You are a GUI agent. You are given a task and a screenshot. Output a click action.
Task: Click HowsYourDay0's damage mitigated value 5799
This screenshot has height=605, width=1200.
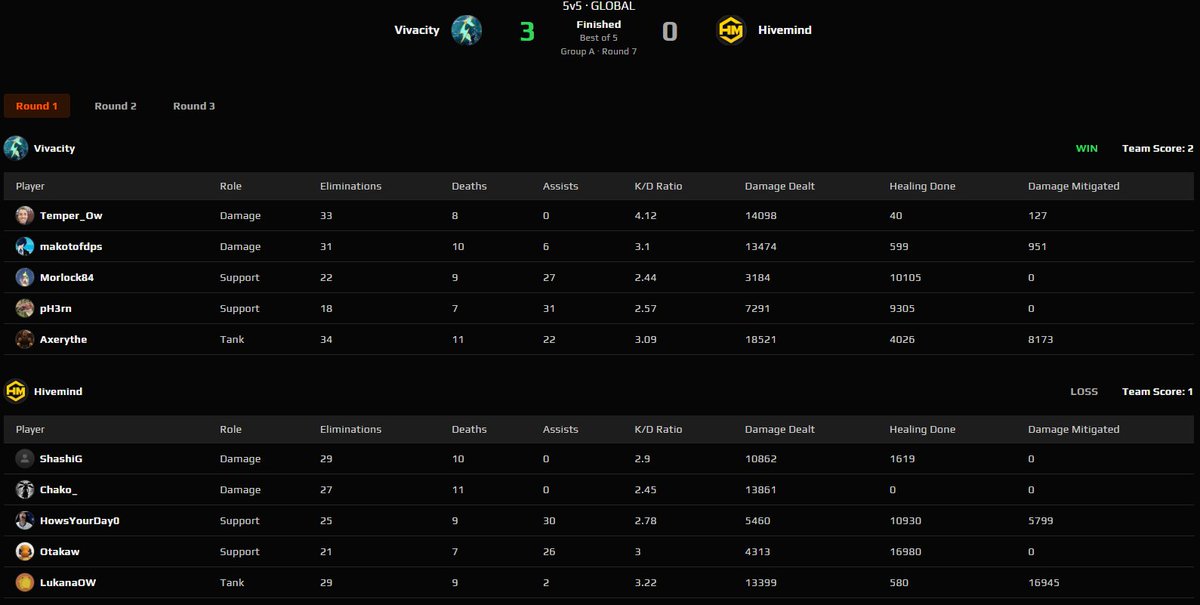(x=1041, y=520)
